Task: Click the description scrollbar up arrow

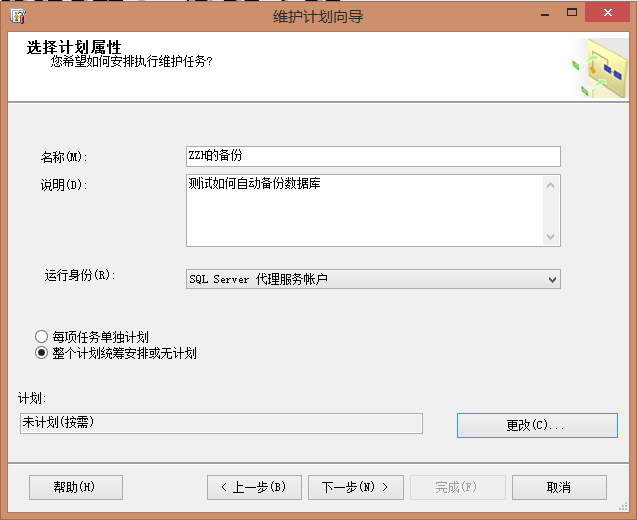Action: (550, 185)
